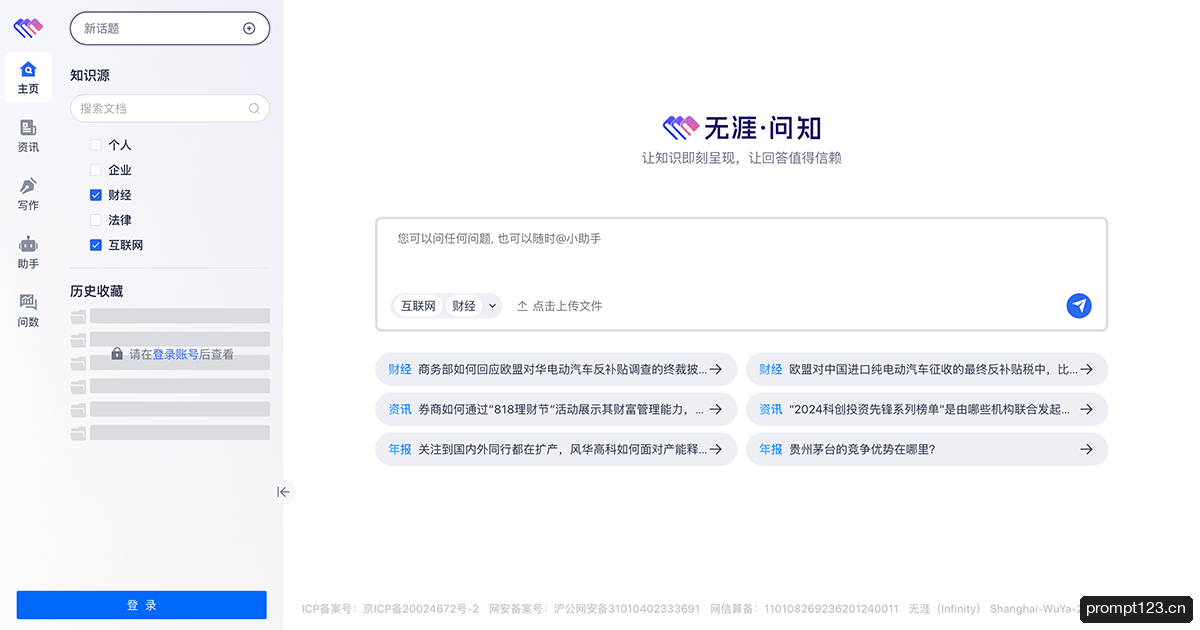This screenshot has height=630, width=1200.
Task: Click arrow on 贵州茅台 suggestion
Action: [1087, 449]
